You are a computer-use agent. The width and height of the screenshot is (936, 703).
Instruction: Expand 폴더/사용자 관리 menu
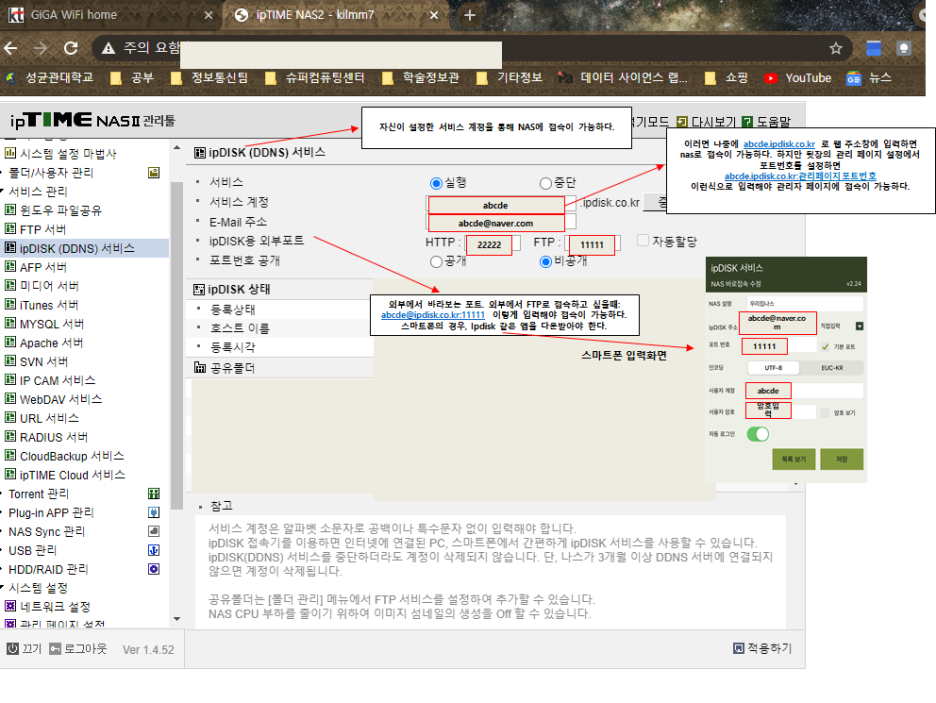click(51, 172)
